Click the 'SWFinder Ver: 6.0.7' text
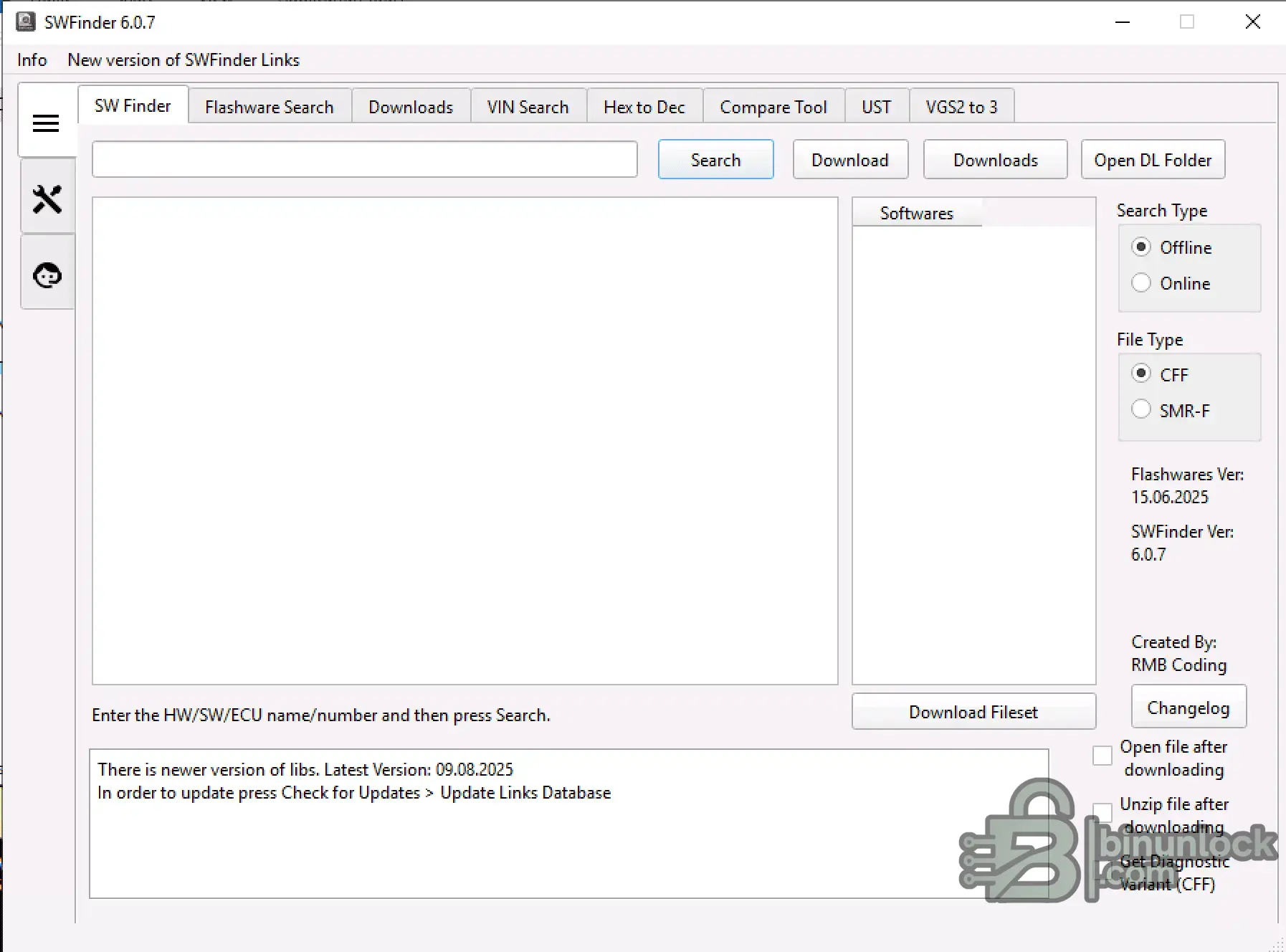 pos(1183,543)
